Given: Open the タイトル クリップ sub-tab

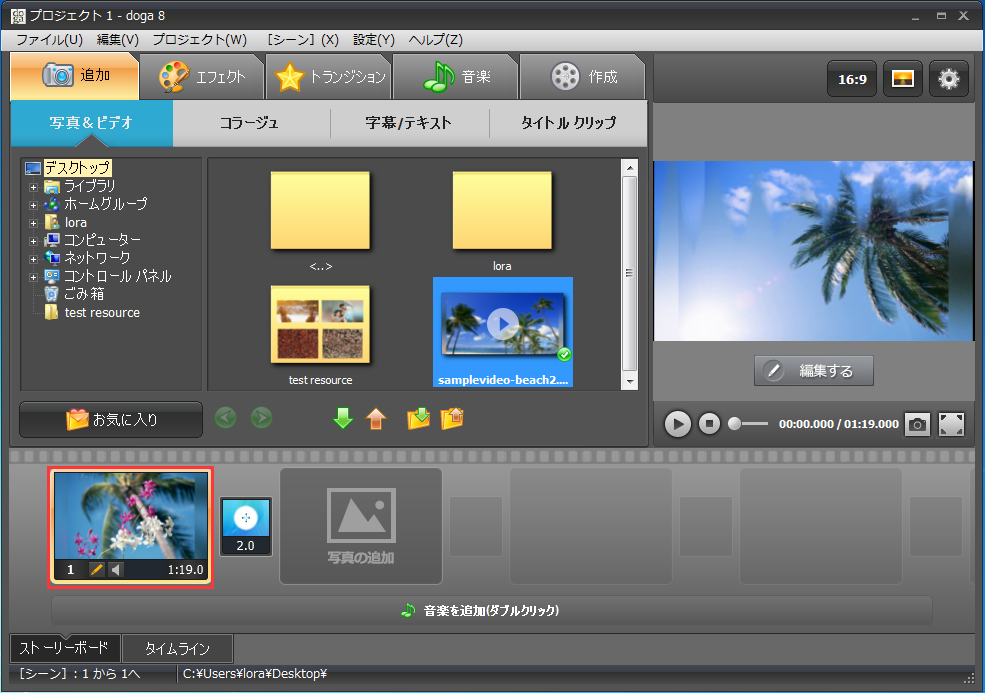Looking at the screenshot, I should 568,123.
